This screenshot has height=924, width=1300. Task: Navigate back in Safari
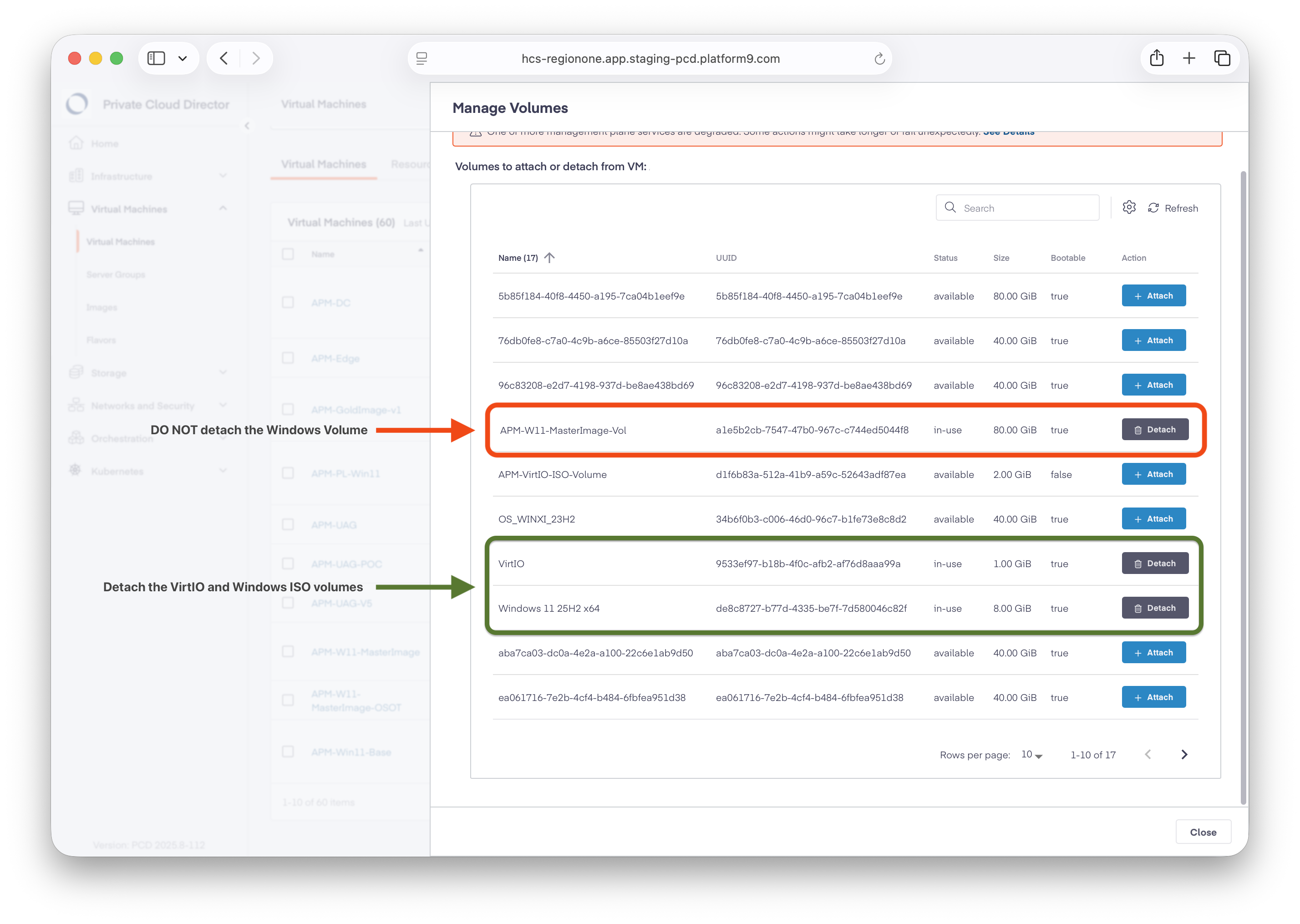224,58
